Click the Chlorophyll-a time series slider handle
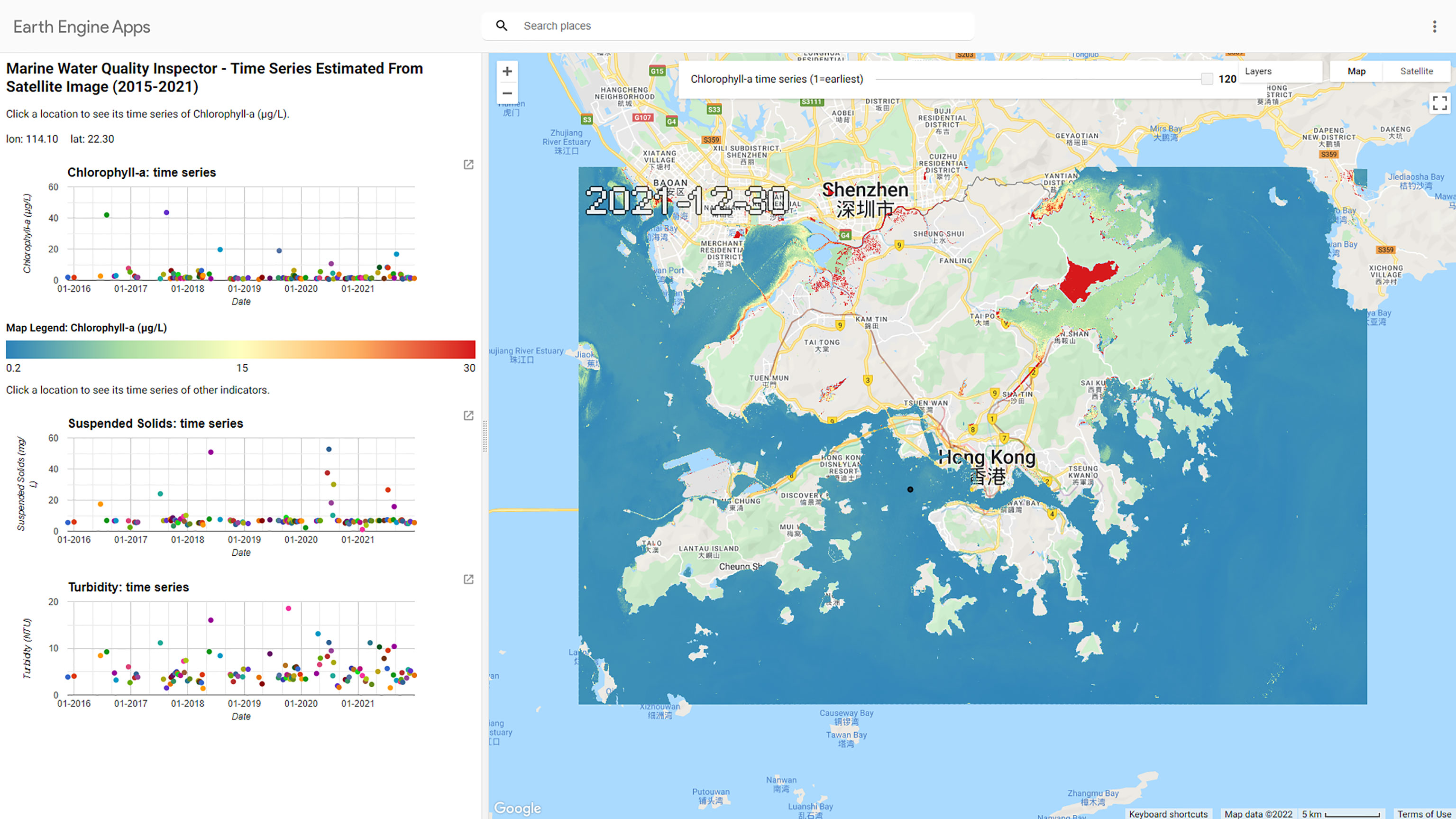 pos(1207,79)
